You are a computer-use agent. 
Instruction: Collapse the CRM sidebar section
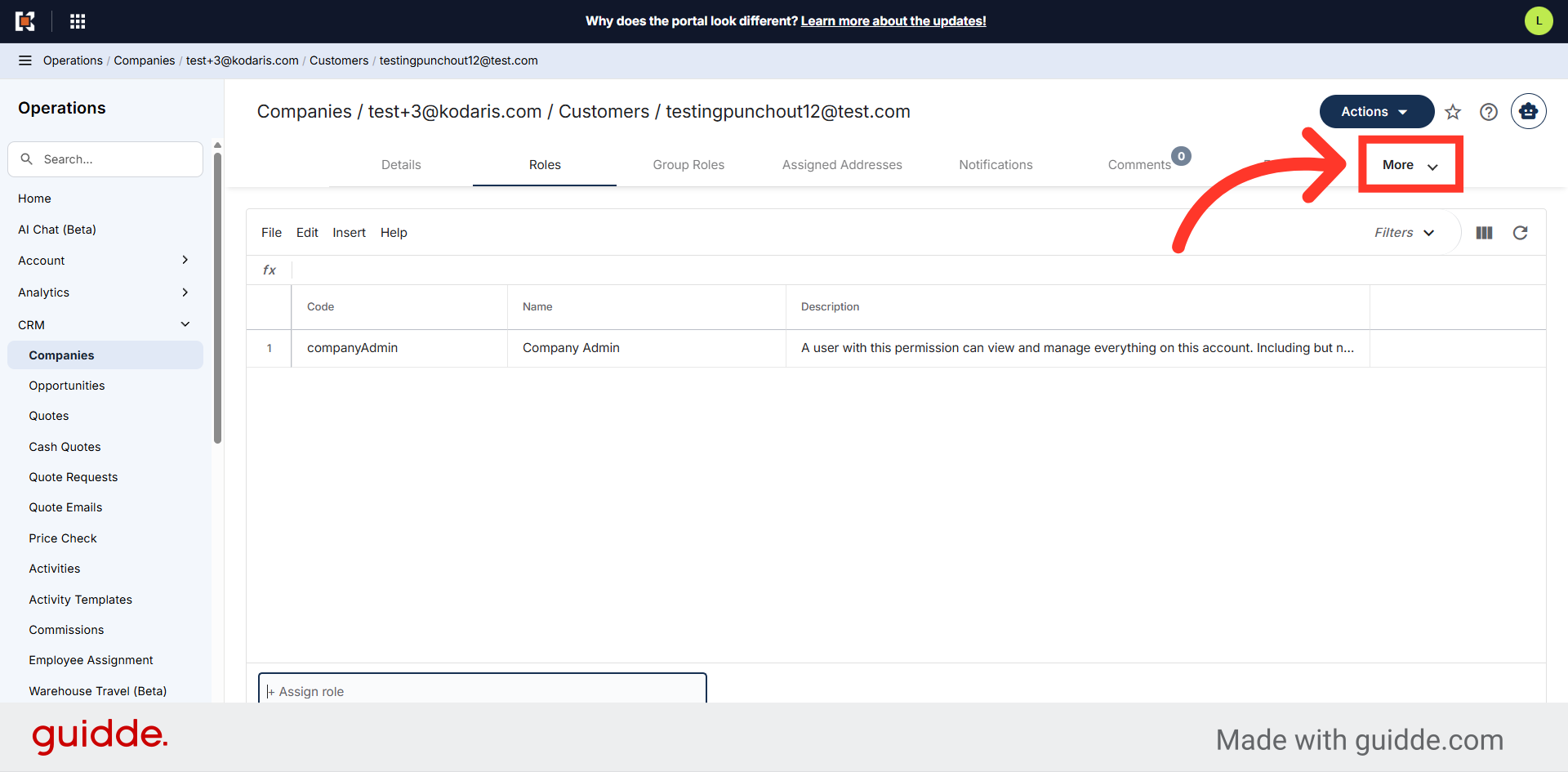pyautogui.click(x=105, y=325)
